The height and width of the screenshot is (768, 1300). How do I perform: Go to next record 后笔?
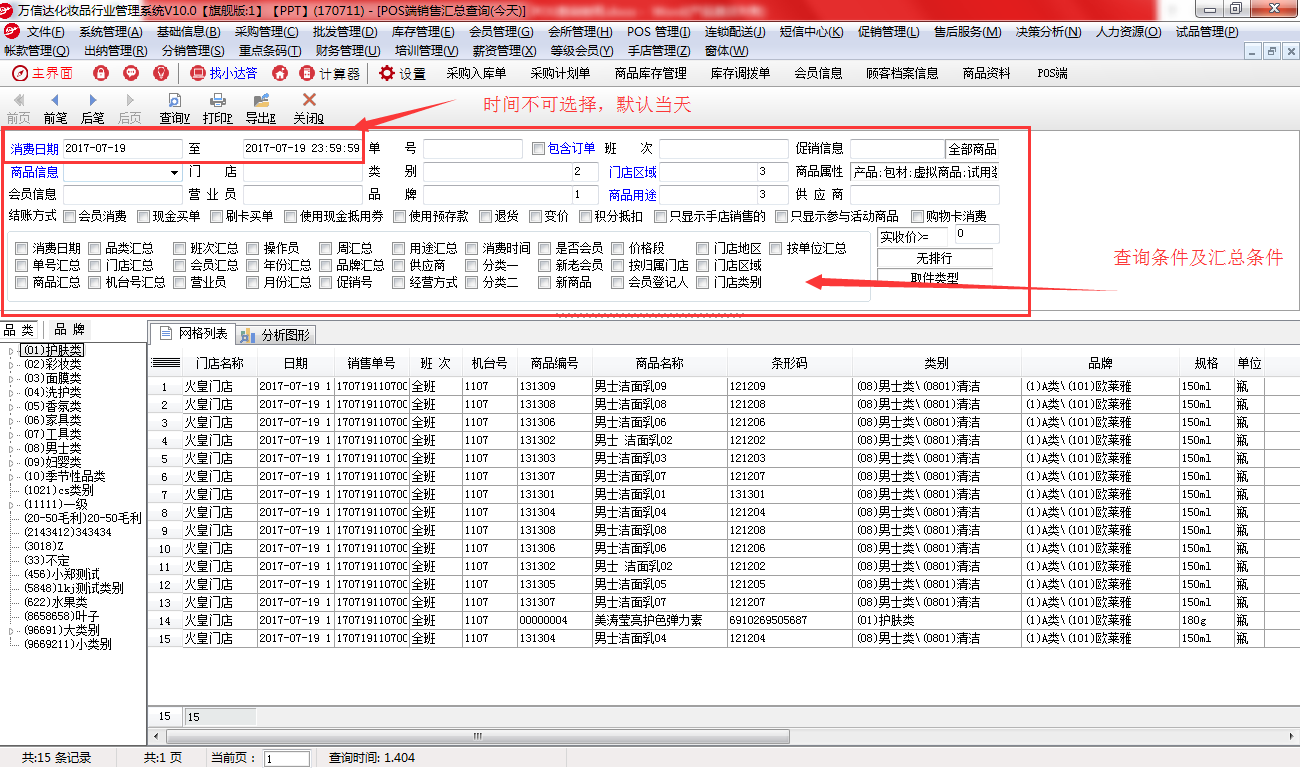point(93,108)
